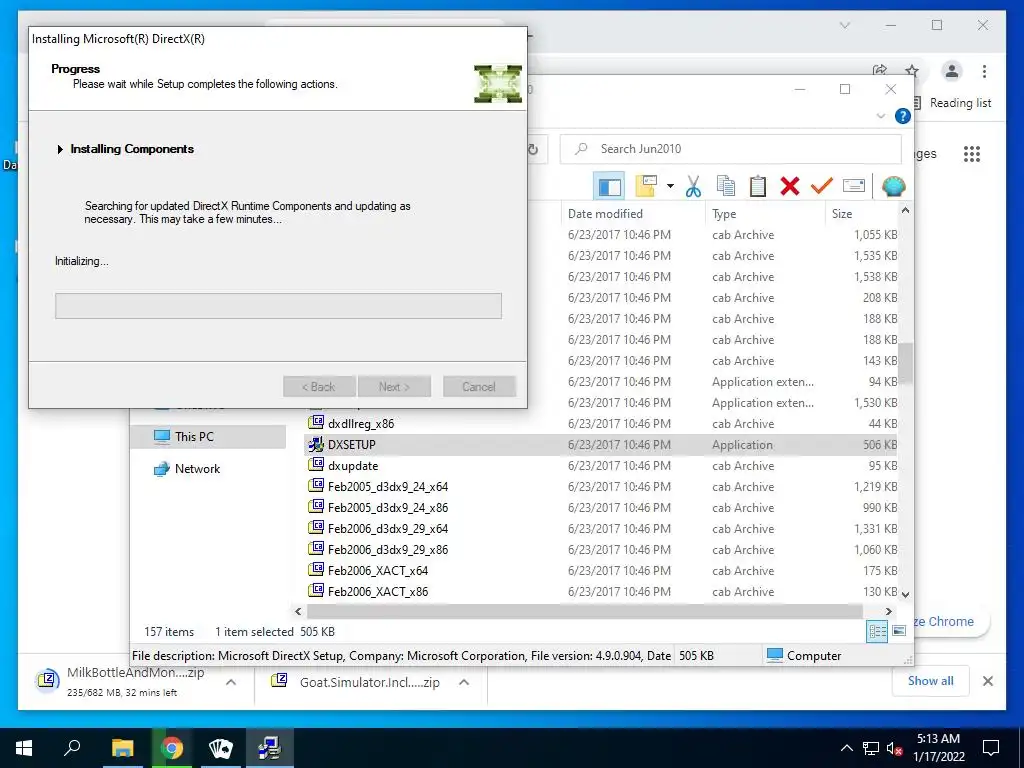This screenshot has width=1024, height=768.
Task: Click the DirectX installation progress bar
Action: (278, 306)
